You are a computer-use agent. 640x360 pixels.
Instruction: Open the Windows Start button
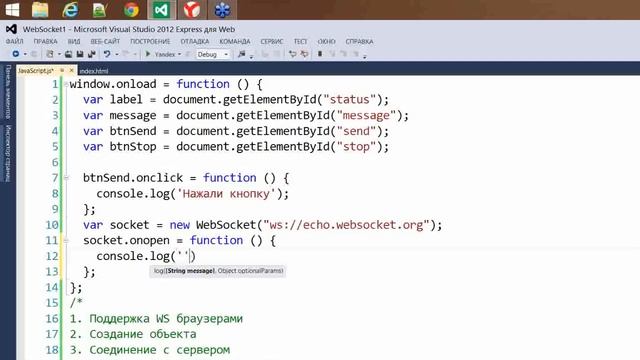click(x=12, y=10)
